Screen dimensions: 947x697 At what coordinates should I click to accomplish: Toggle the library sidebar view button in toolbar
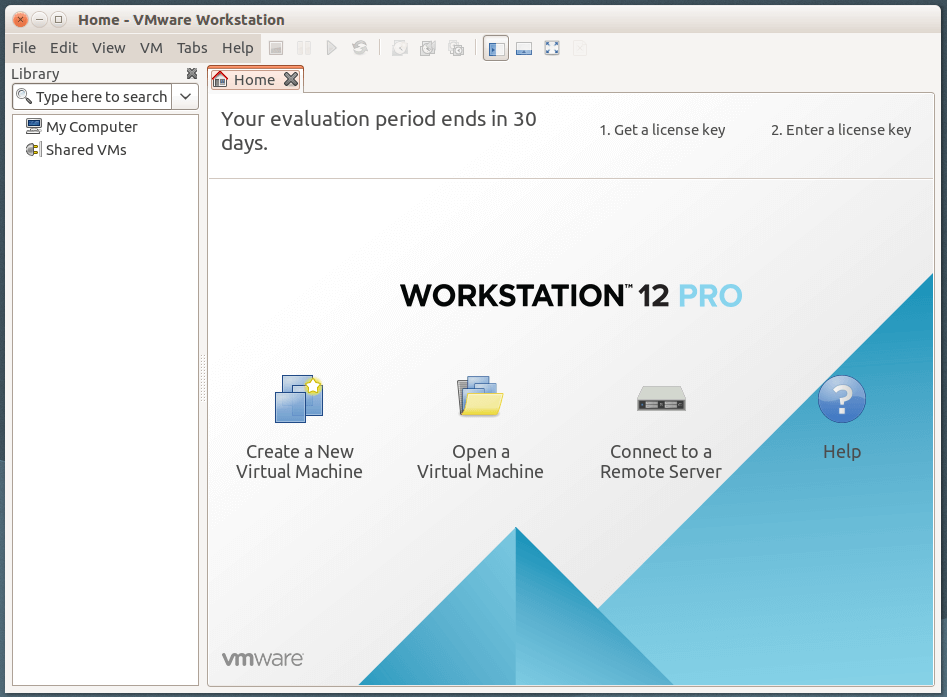click(495, 48)
